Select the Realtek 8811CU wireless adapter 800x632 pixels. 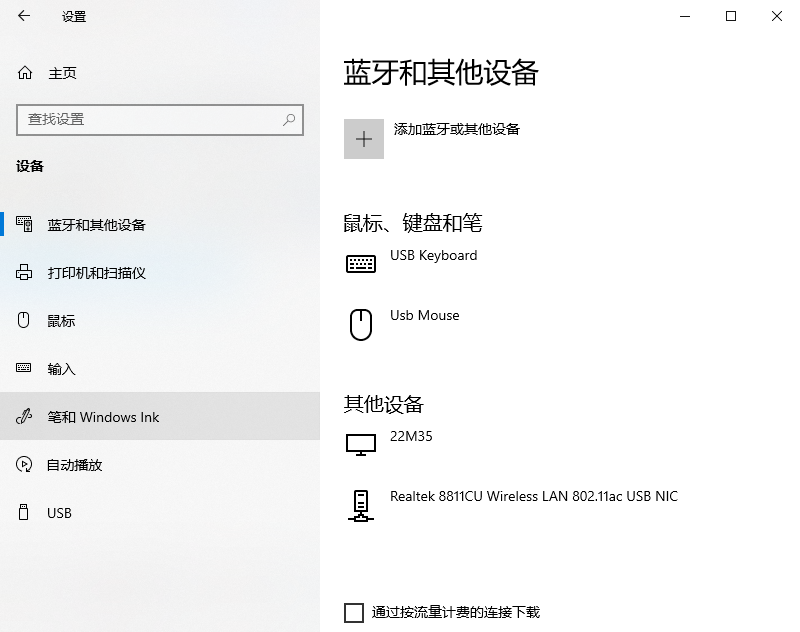[x=533, y=496]
